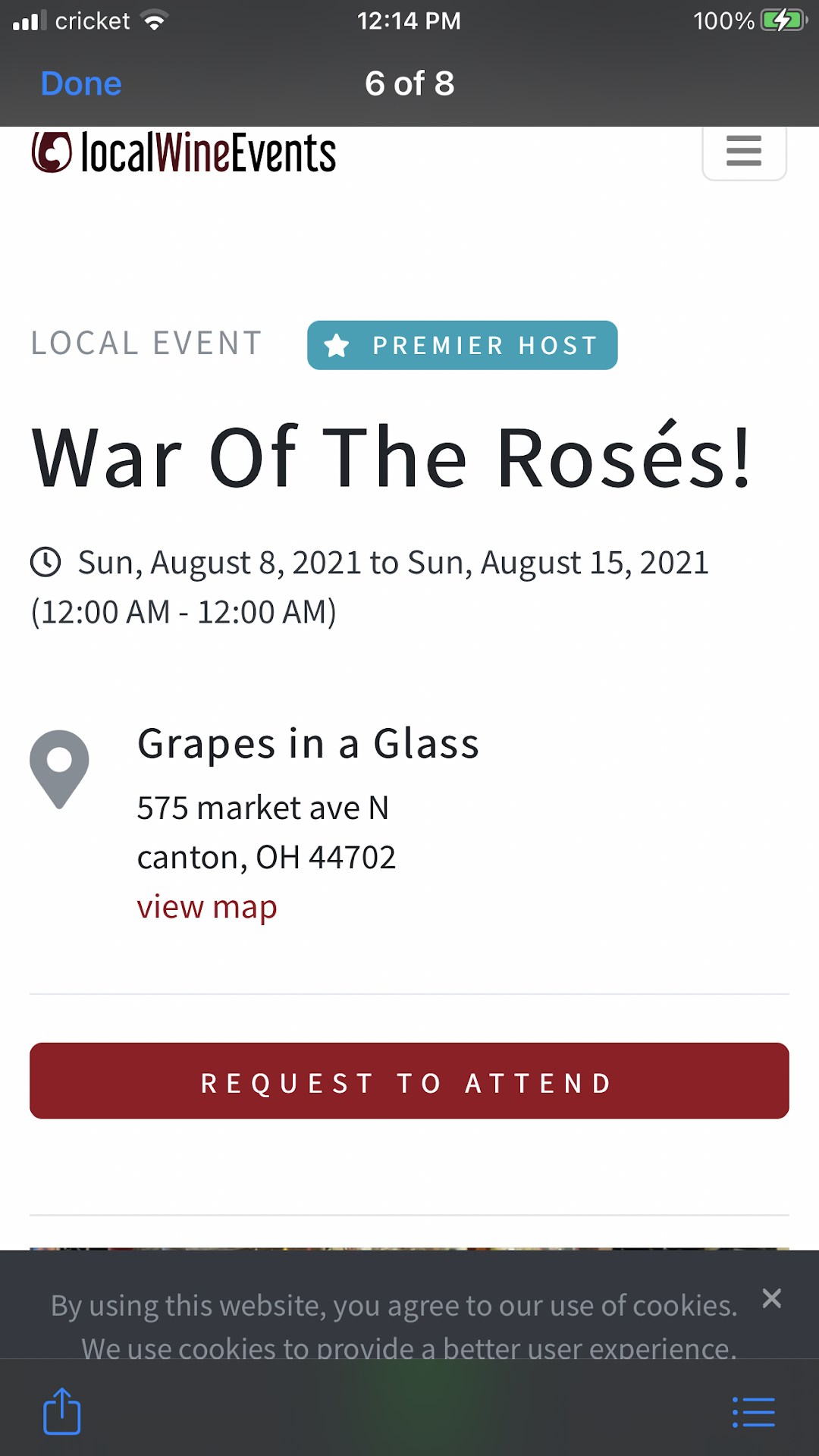
Task: Tap the Wi-Fi status icon
Action: click(x=155, y=21)
